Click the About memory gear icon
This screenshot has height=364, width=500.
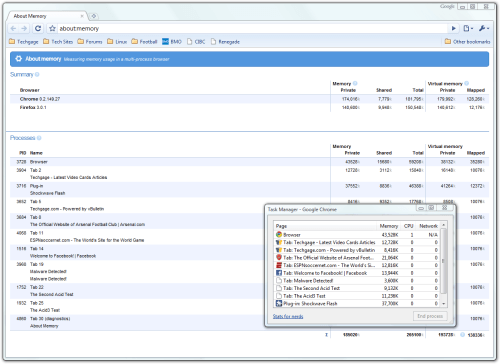tap(19, 59)
